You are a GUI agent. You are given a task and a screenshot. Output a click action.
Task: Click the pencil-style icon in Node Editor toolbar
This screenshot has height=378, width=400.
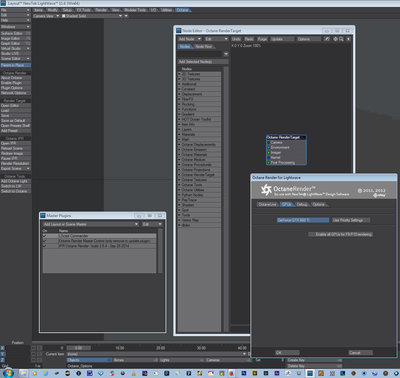coord(327,39)
